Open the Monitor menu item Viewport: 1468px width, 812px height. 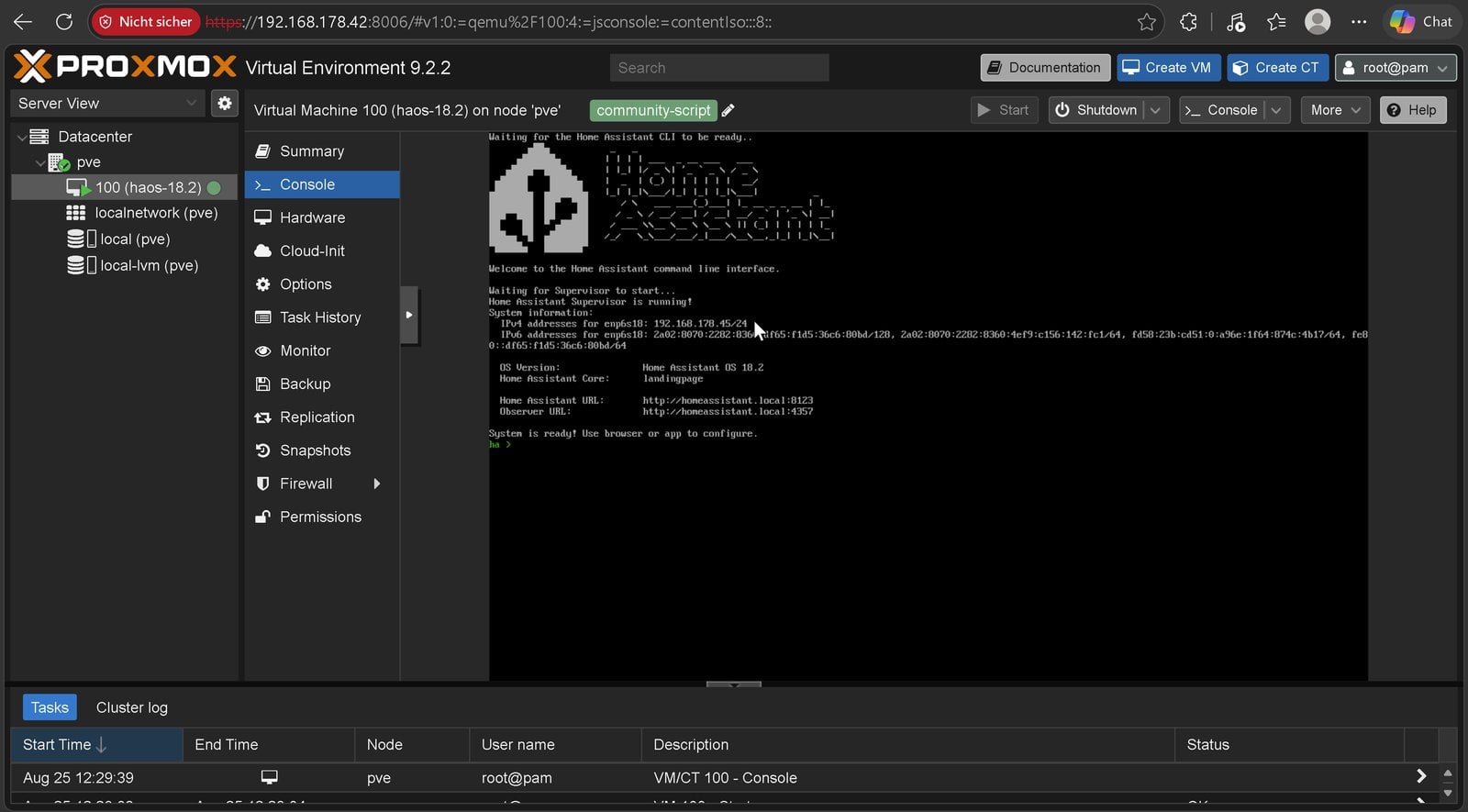322,350
